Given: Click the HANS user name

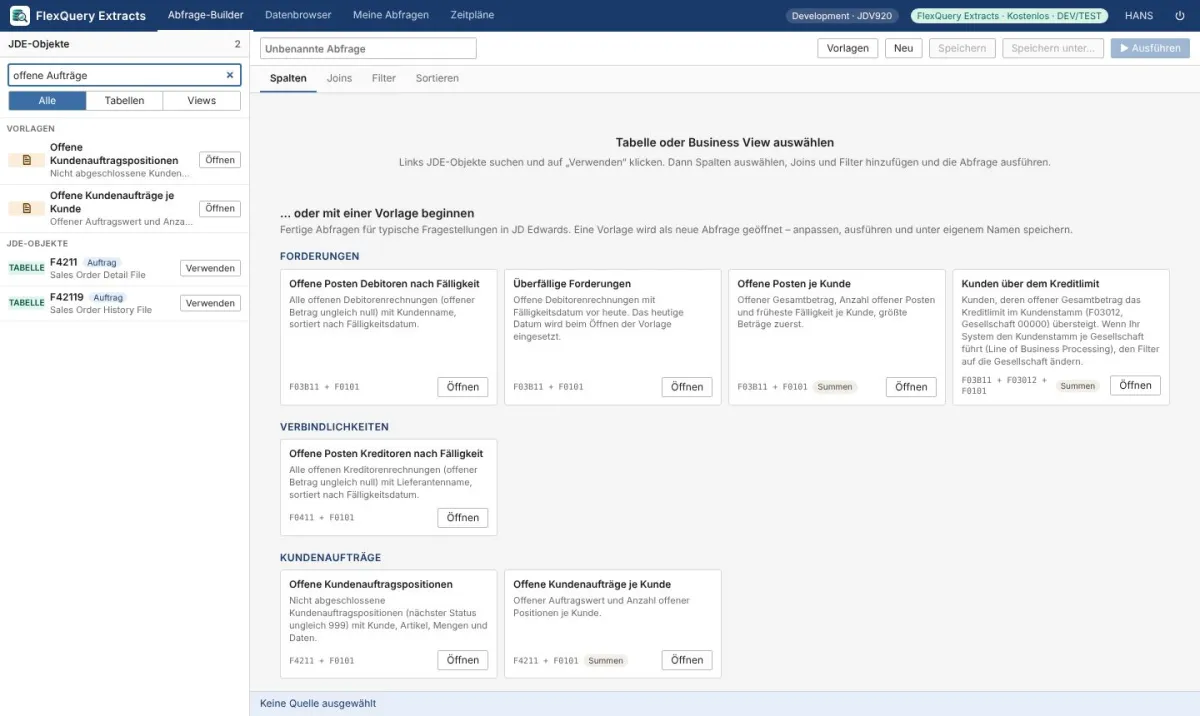Looking at the screenshot, I should [x=1139, y=16].
